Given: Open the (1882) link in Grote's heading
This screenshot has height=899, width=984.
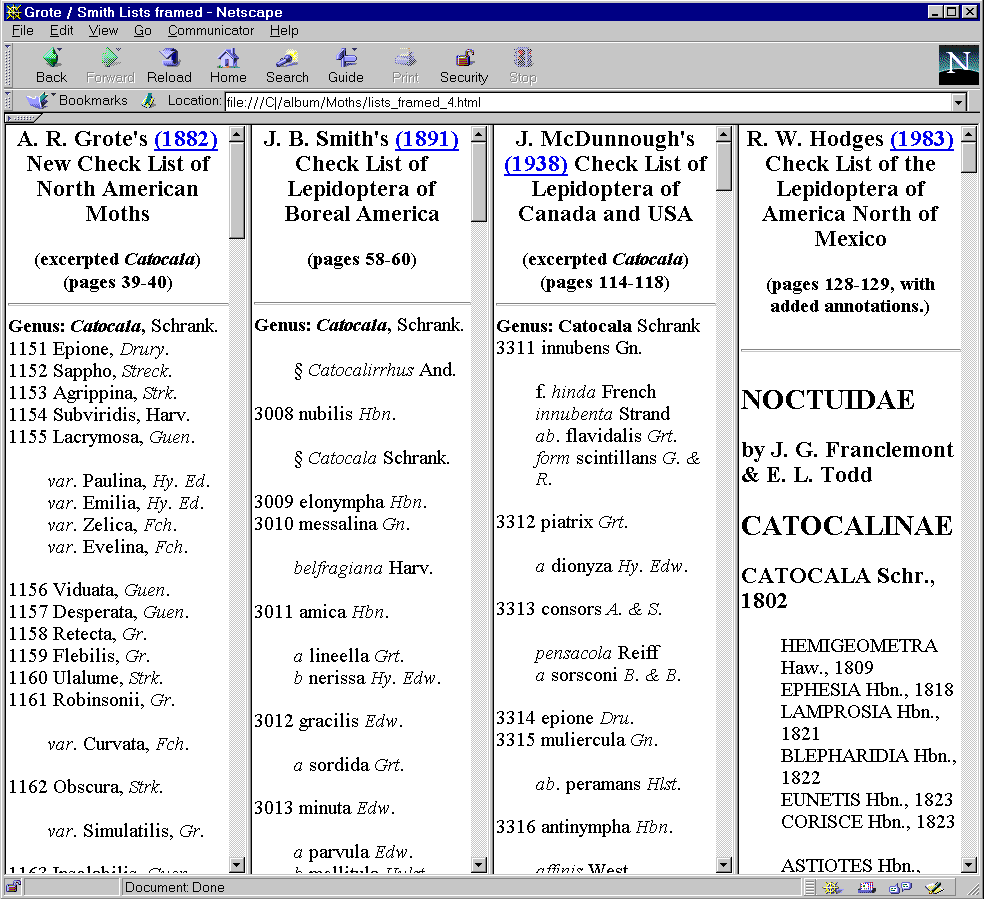Looking at the screenshot, I should (185, 139).
